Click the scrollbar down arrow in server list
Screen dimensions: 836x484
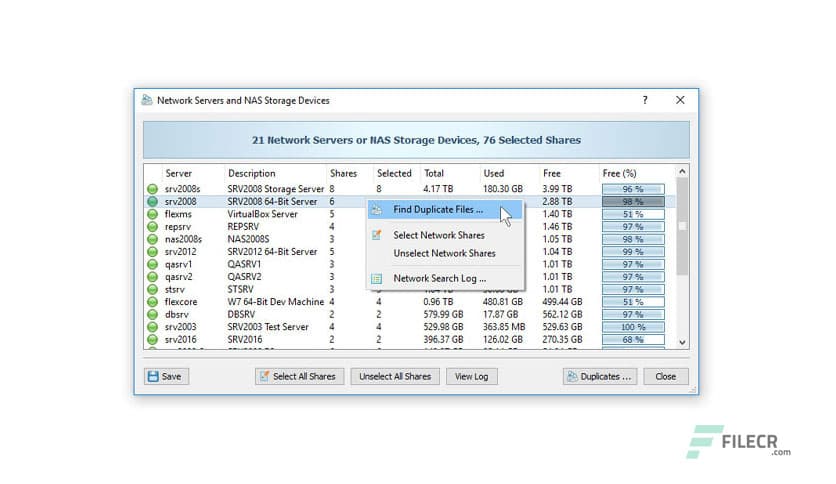point(682,342)
